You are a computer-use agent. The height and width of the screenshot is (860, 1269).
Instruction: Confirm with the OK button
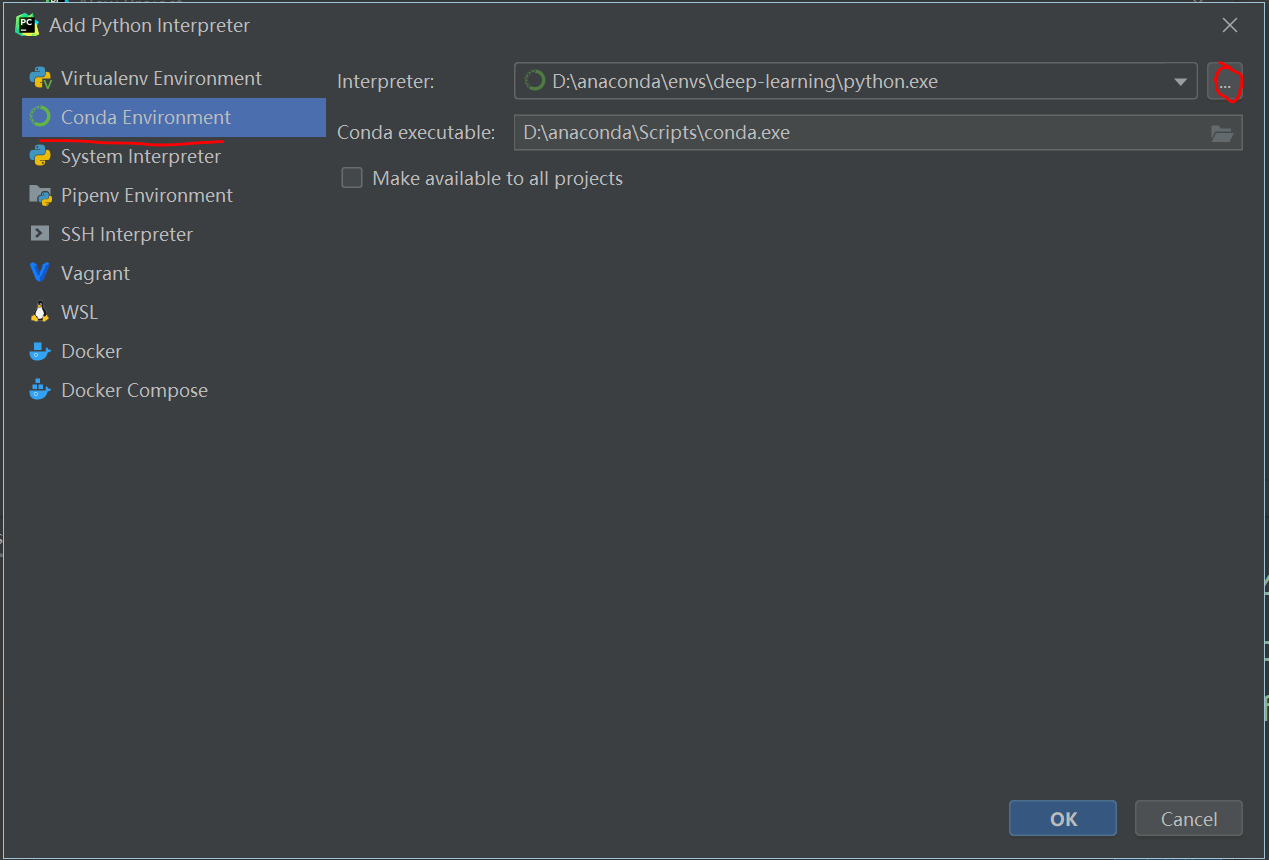point(1062,819)
